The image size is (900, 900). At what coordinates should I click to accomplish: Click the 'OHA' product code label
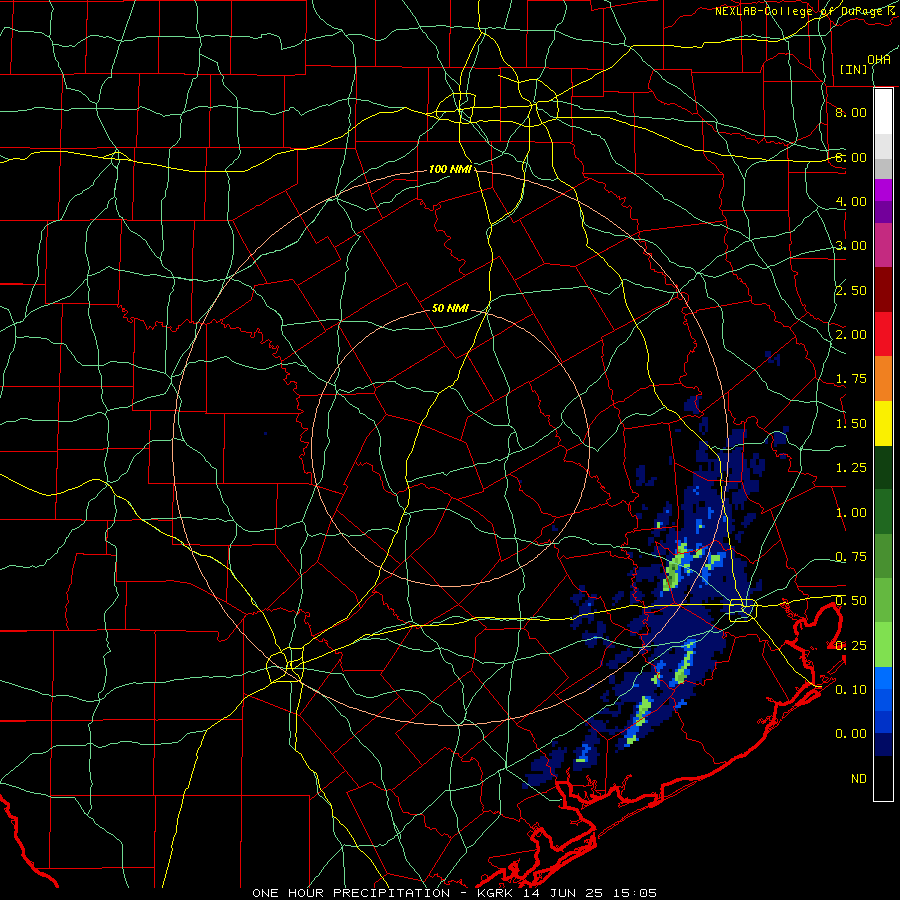[x=879, y=60]
